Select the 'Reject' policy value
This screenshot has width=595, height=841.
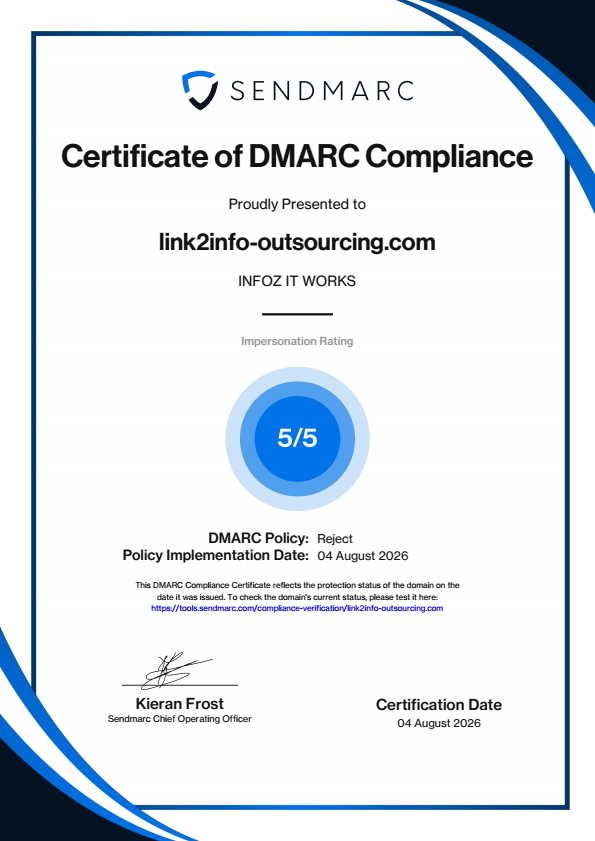tap(335, 538)
